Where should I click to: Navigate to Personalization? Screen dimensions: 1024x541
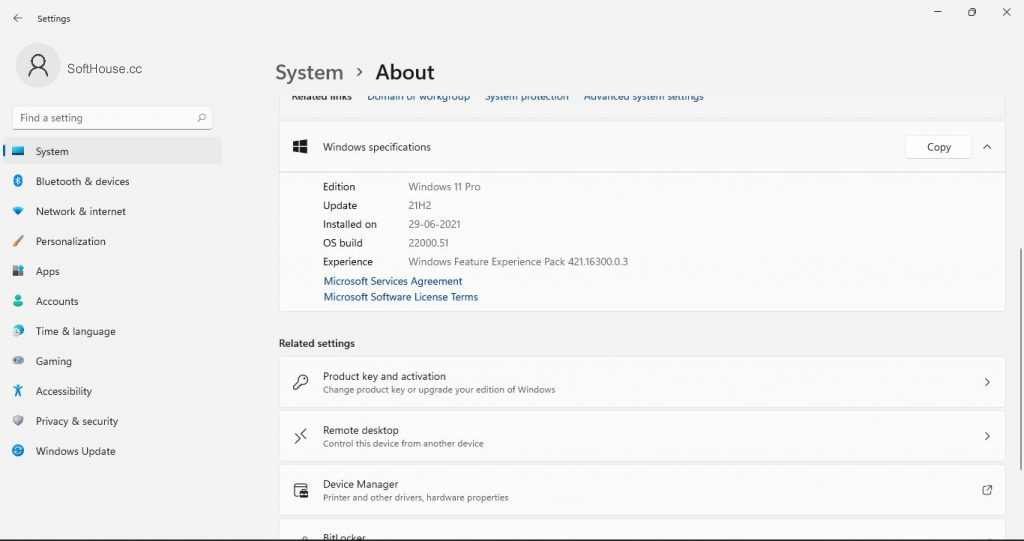(x=112, y=241)
